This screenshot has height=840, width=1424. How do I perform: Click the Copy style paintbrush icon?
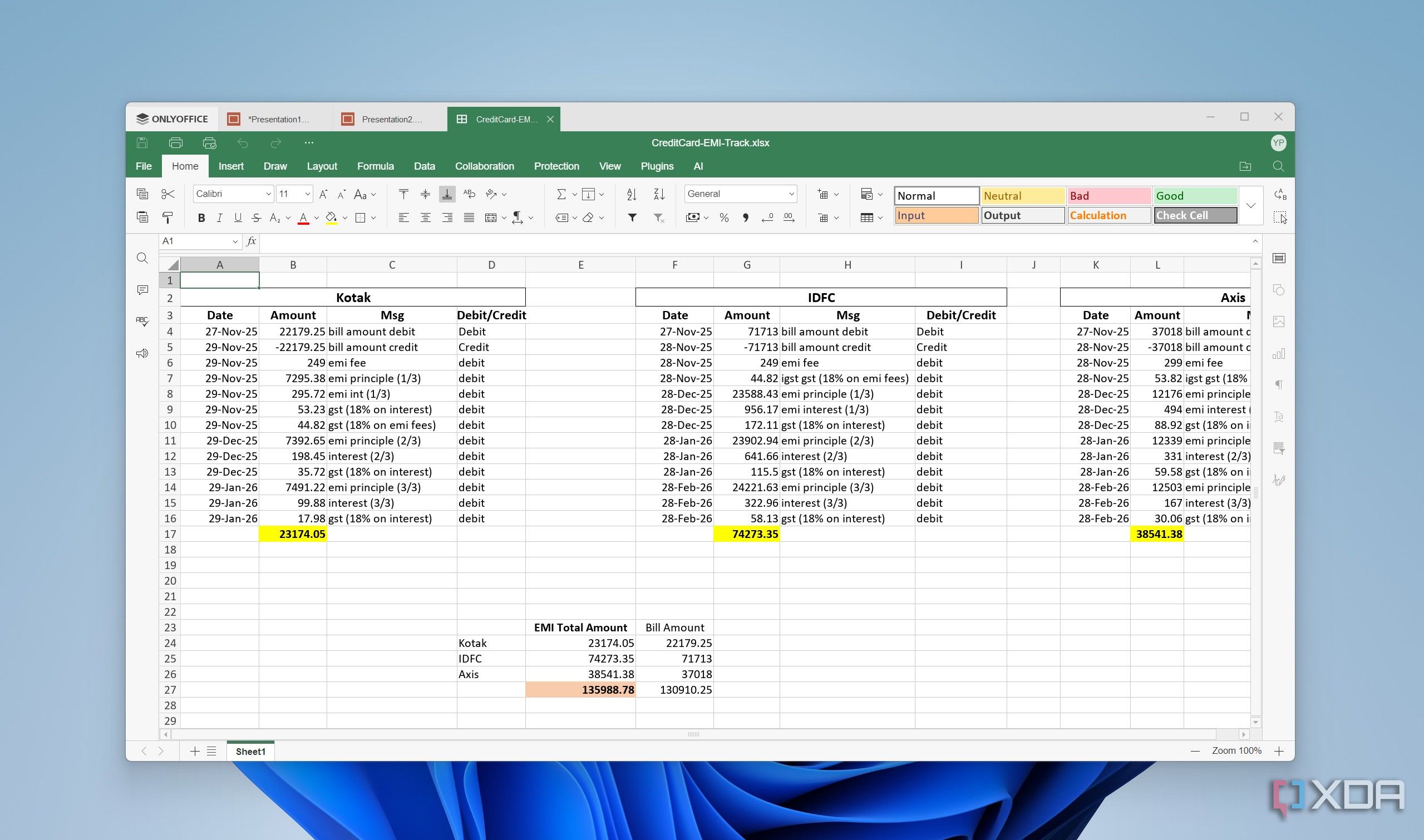[x=167, y=218]
